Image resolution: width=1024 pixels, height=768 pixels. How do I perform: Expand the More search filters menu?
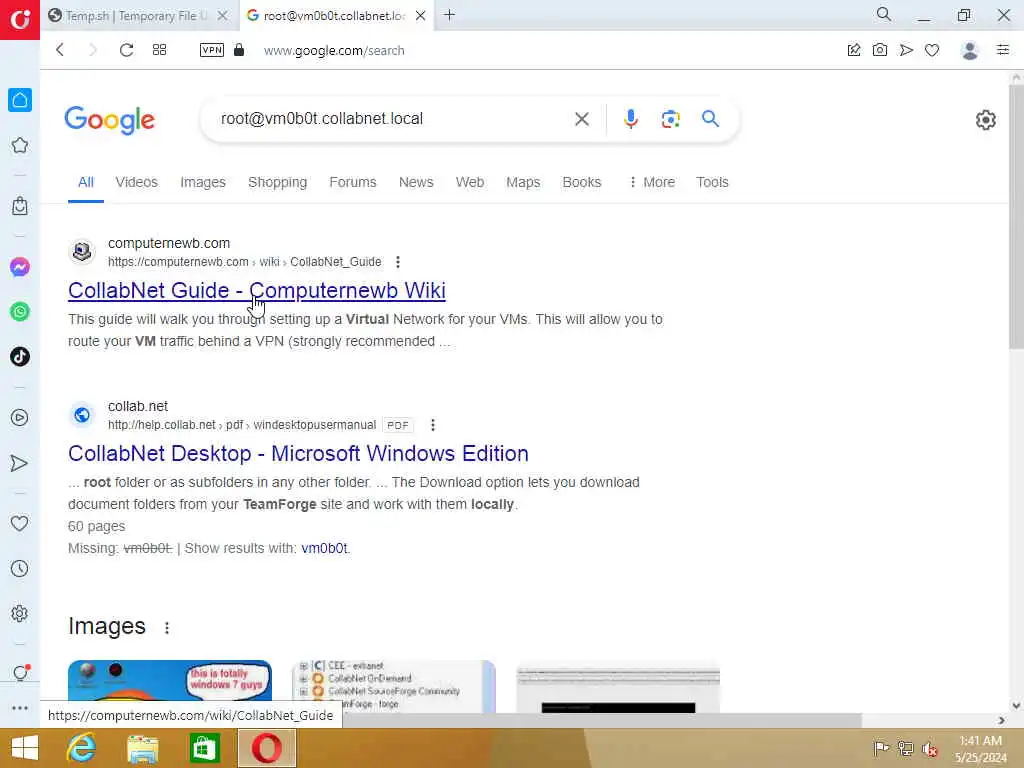pyautogui.click(x=651, y=182)
